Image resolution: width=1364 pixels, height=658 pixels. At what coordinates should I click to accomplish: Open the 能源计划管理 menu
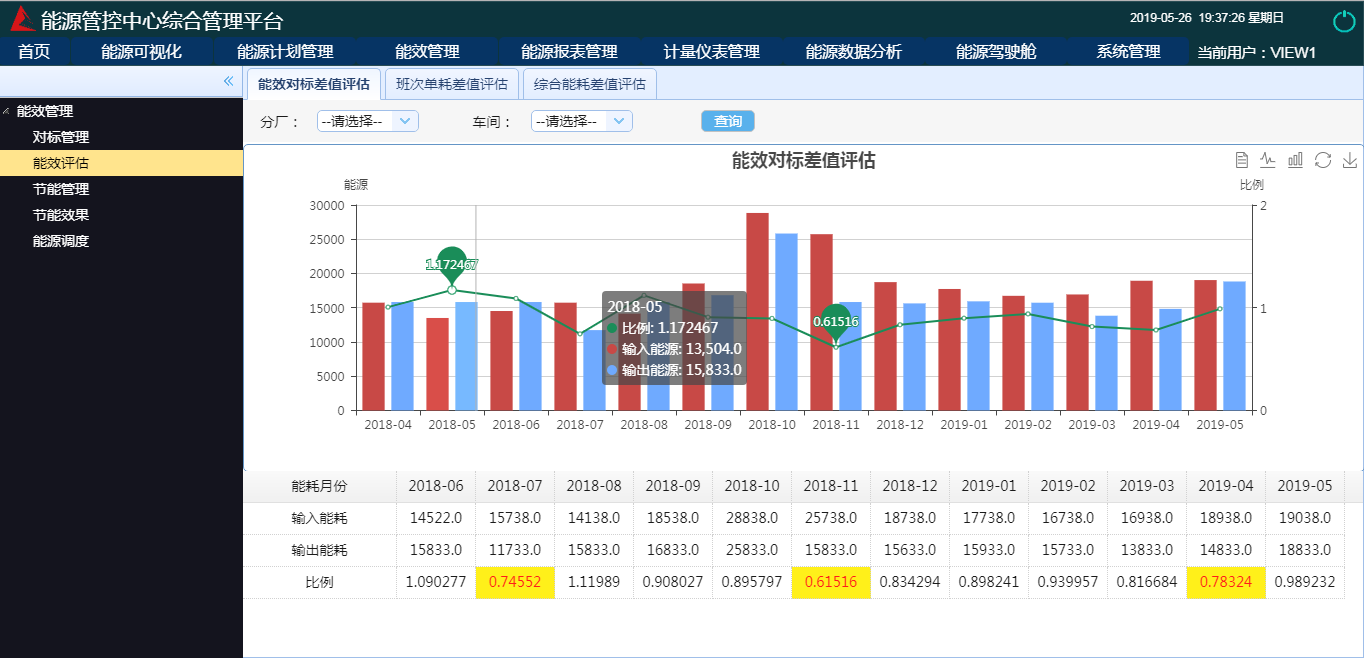[x=285, y=52]
